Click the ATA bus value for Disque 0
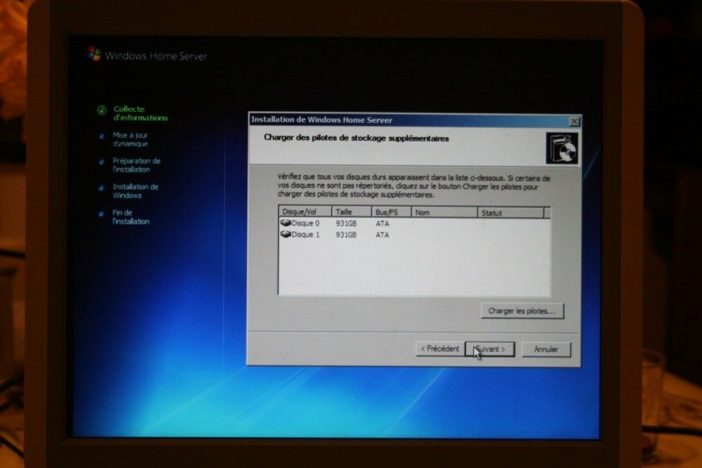The height and width of the screenshot is (468, 702). [x=382, y=223]
